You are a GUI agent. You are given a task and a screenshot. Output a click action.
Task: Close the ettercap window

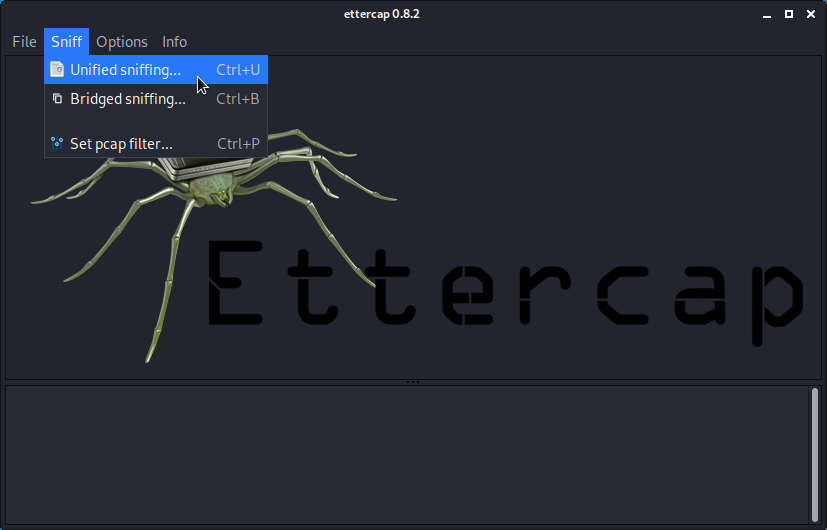[811, 14]
